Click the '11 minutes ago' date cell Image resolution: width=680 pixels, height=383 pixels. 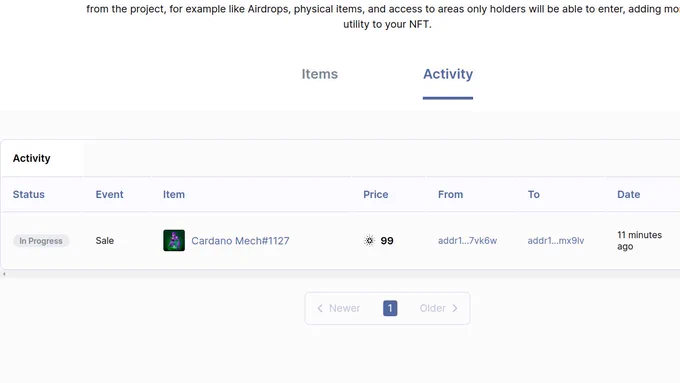639,241
